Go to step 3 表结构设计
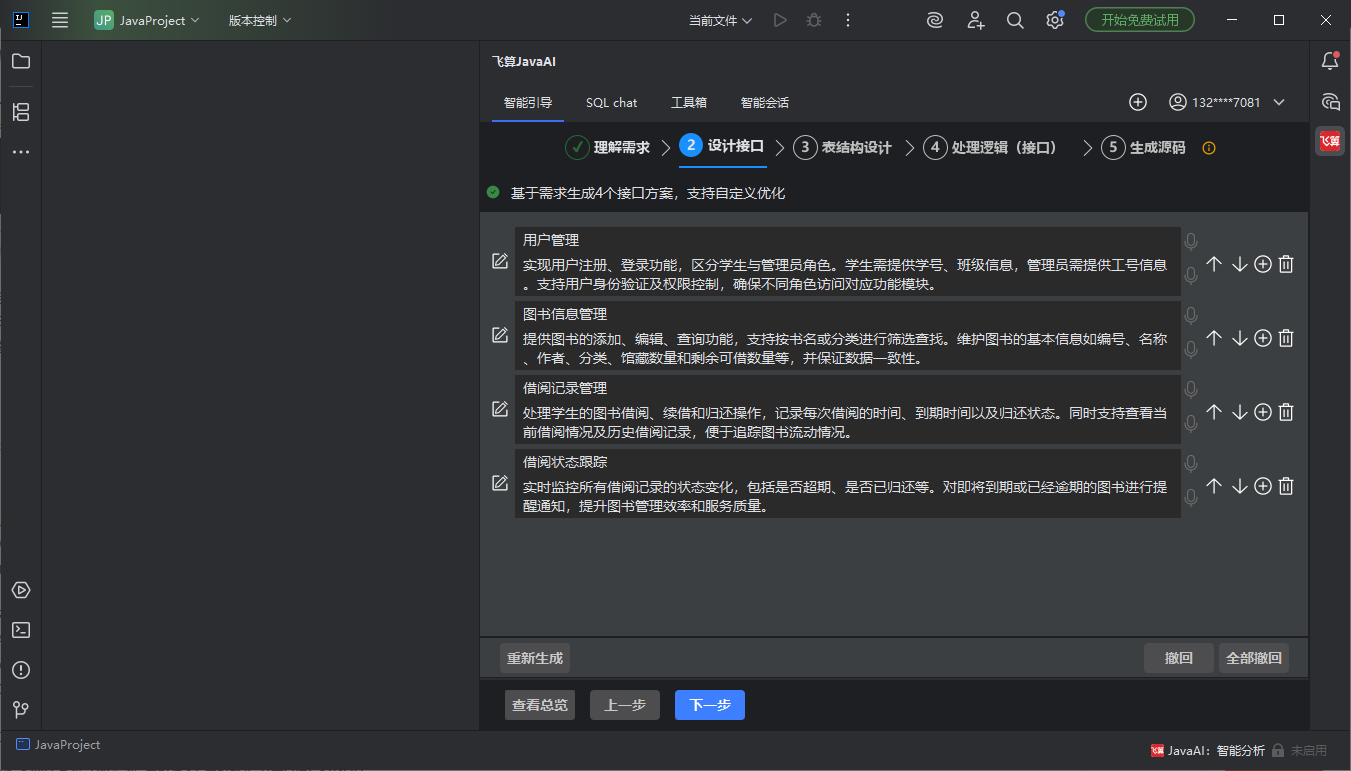Viewport: 1351px width, 771px height. tap(842, 148)
